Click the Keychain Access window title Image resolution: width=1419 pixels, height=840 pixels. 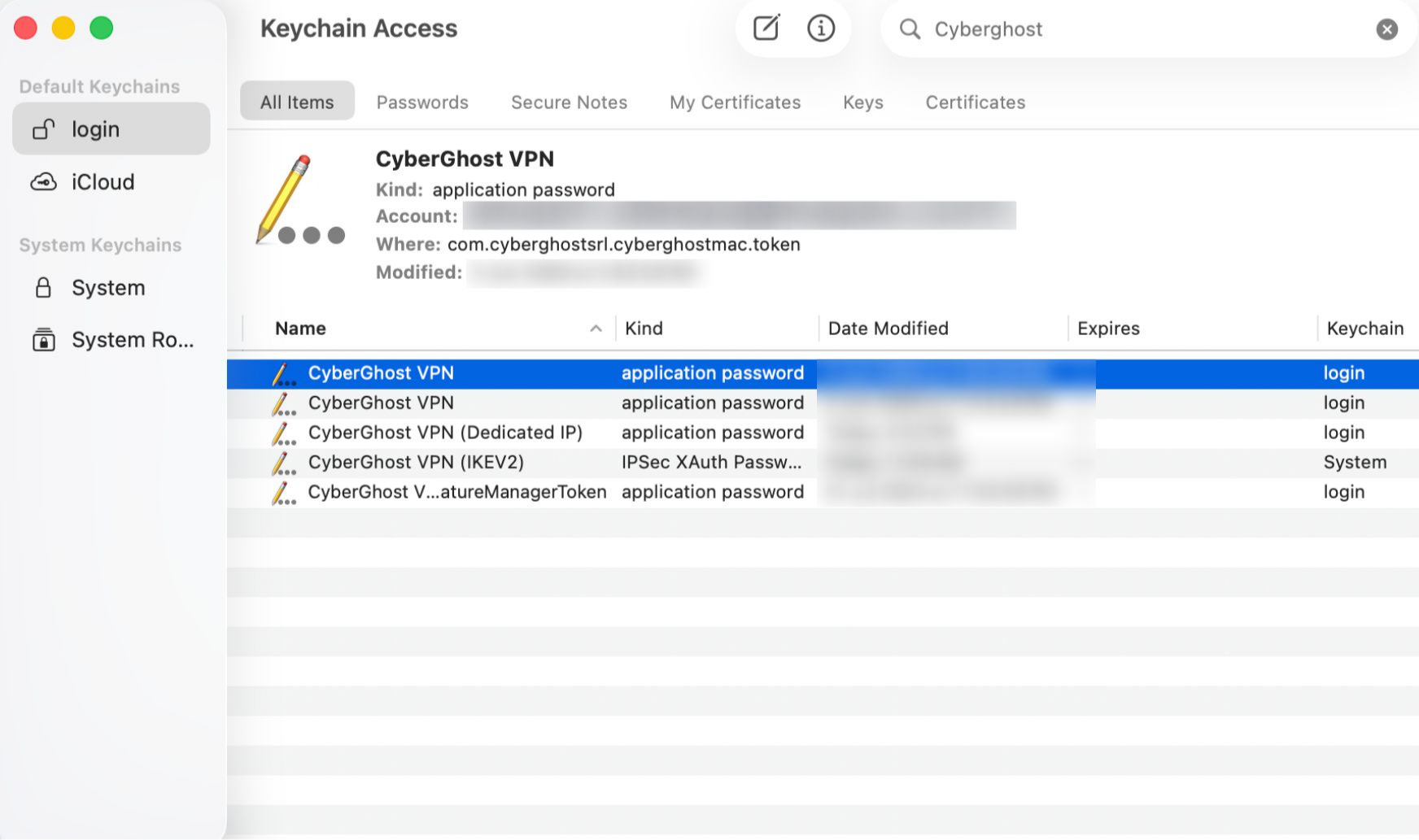(359, 28)
